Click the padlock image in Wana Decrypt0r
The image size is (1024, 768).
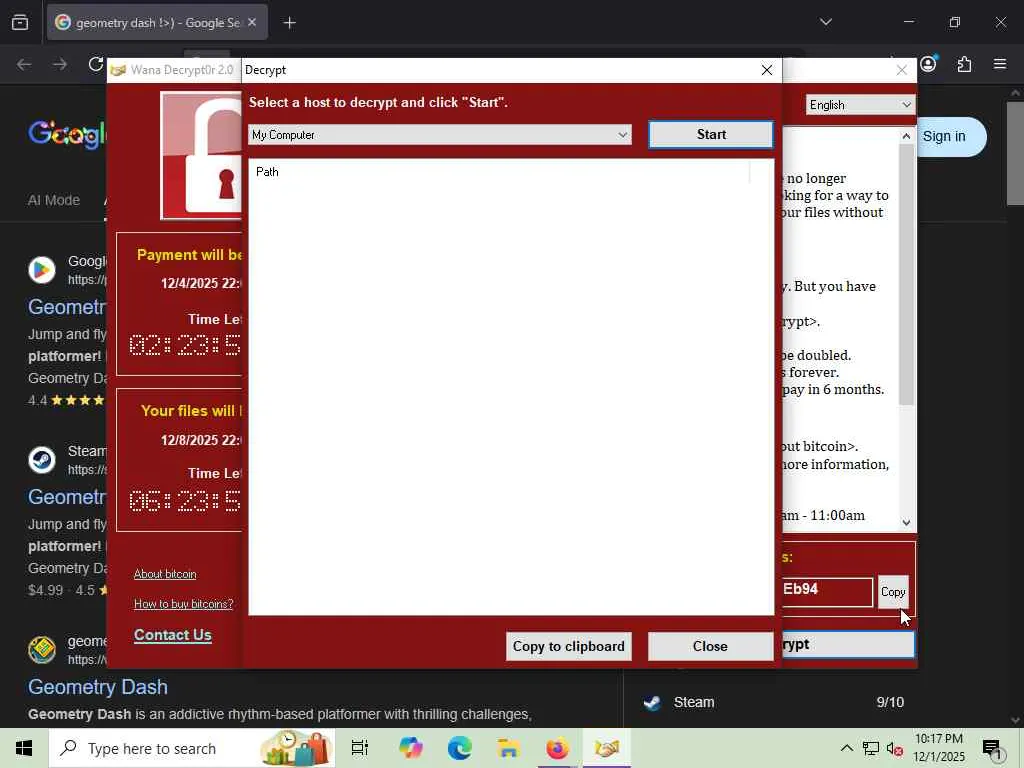click(202, 155)
